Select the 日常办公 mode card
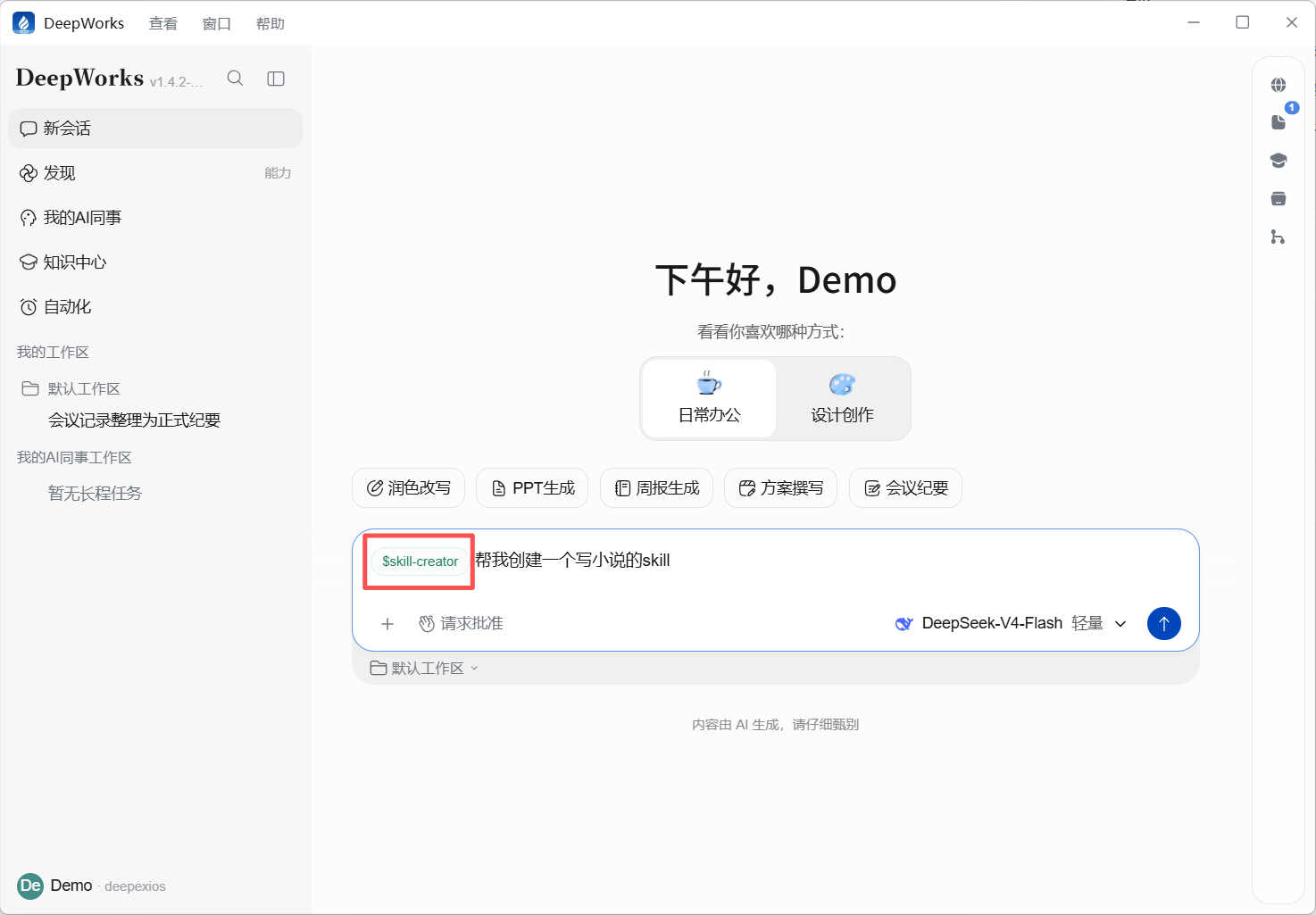1316x915 pixels. click(x=709, y=398)
